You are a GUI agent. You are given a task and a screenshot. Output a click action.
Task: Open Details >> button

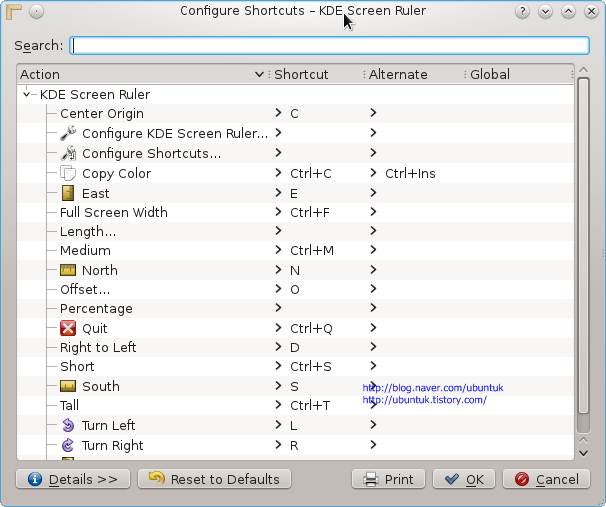click(x=73, y=479)
